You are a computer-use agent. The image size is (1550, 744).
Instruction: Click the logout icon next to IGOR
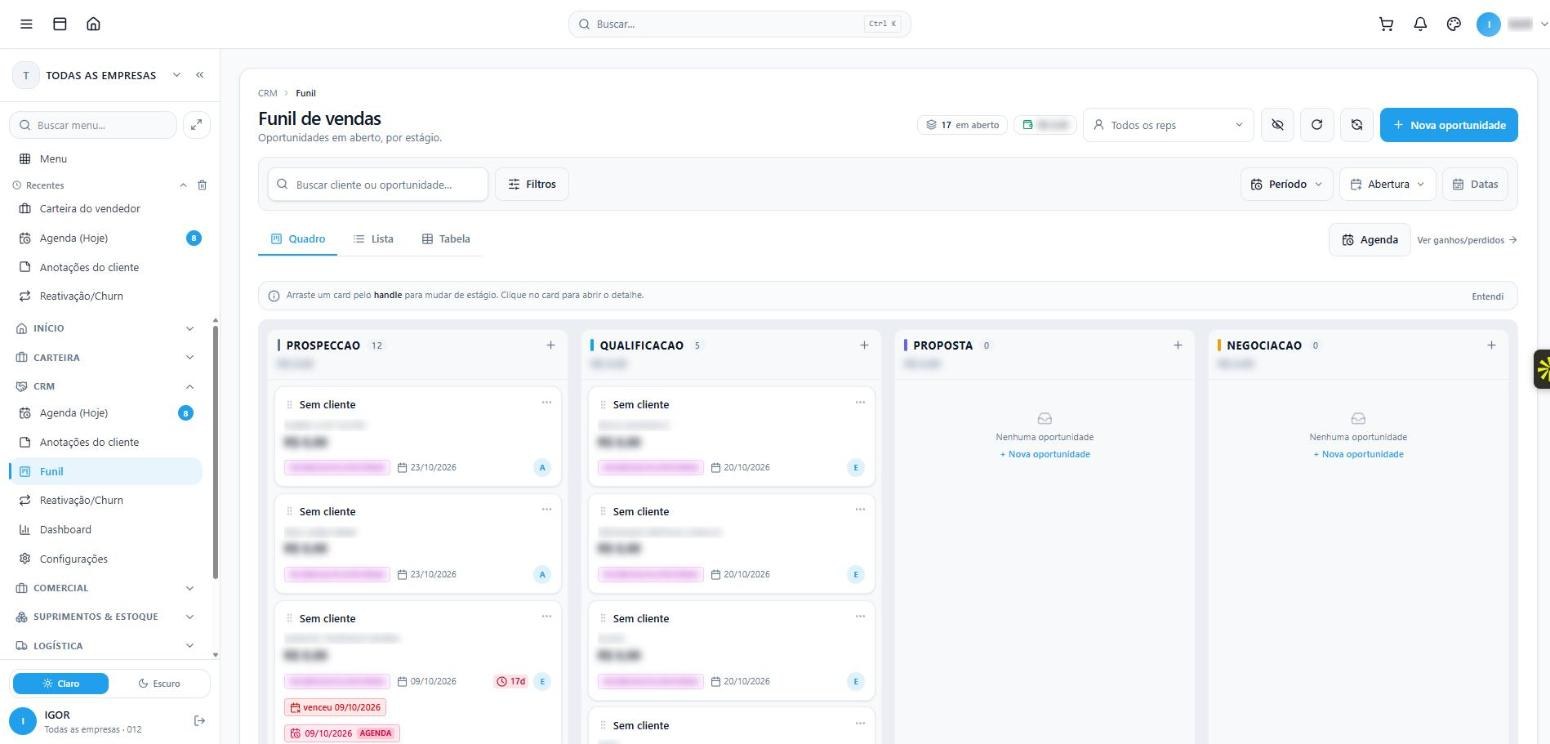pos(199,721)
